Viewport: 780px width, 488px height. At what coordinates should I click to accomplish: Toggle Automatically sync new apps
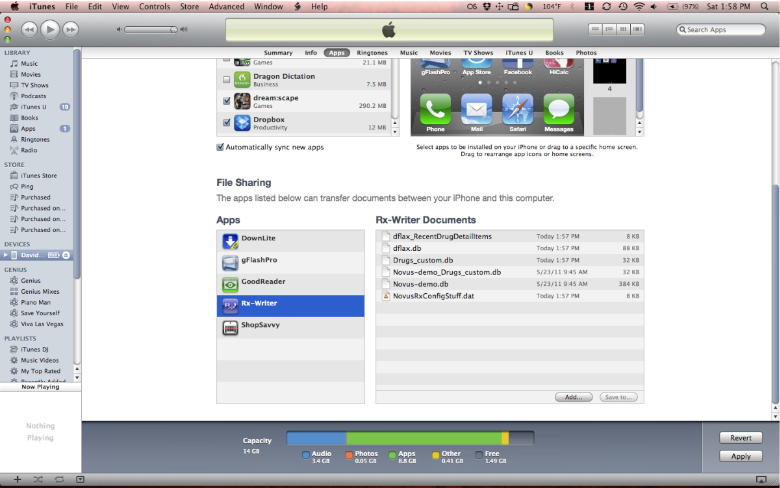tap(221, 147)
